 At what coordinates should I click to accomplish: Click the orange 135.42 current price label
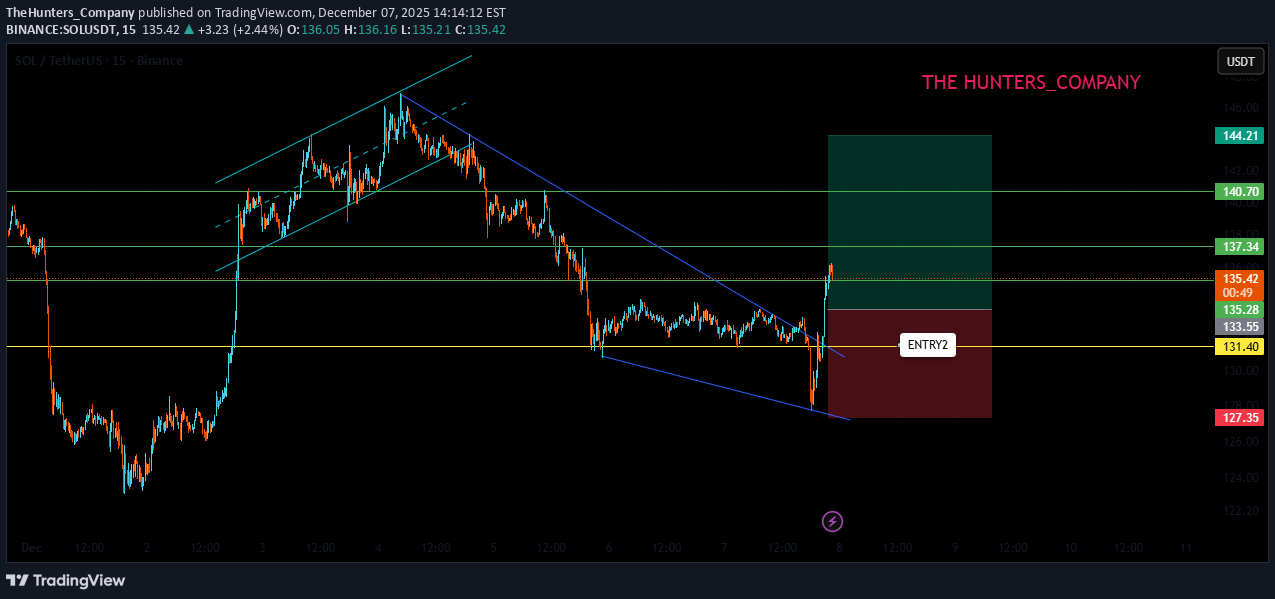(x=1239, y=278)
